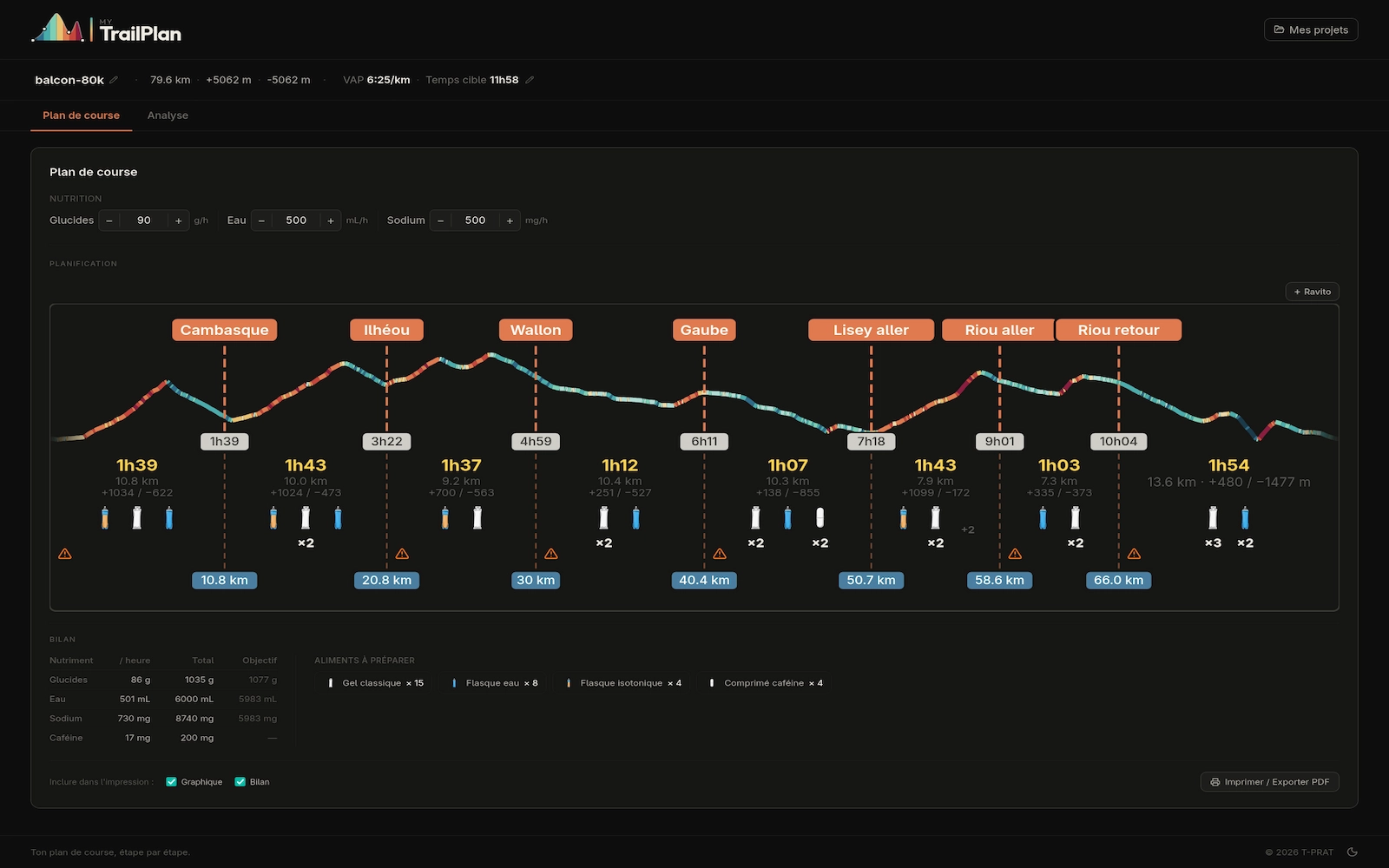Click warning triangle near Riou retour

pos(1134,554)
